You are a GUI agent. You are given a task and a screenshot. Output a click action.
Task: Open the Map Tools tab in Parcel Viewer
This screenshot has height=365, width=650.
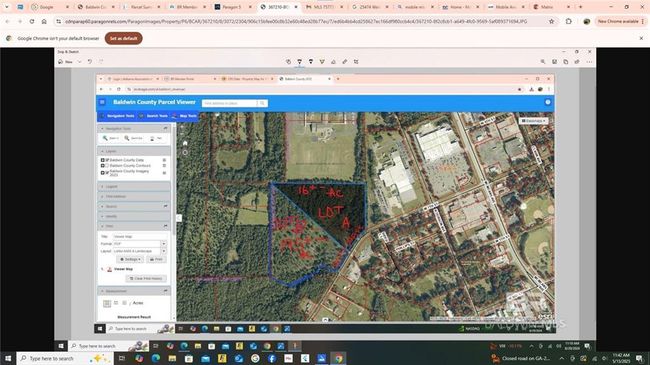coord(185,116)
